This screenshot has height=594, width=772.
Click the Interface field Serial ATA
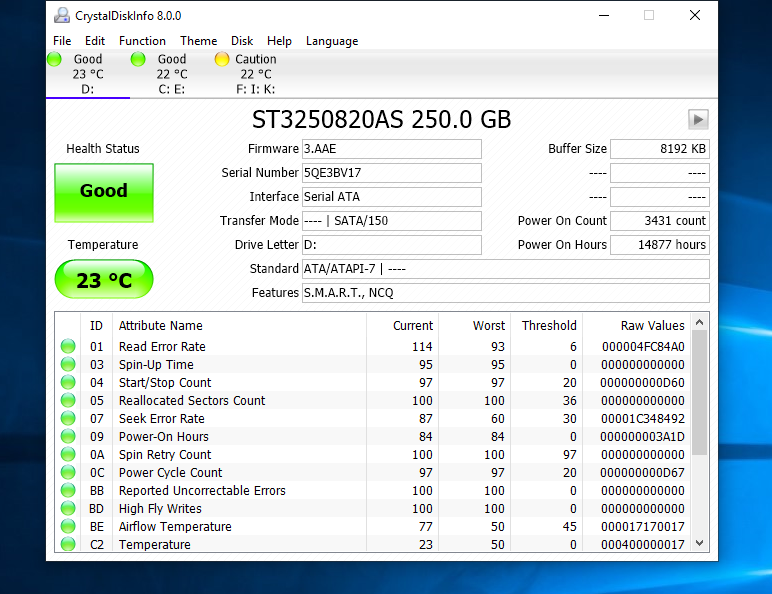(391, 197)
